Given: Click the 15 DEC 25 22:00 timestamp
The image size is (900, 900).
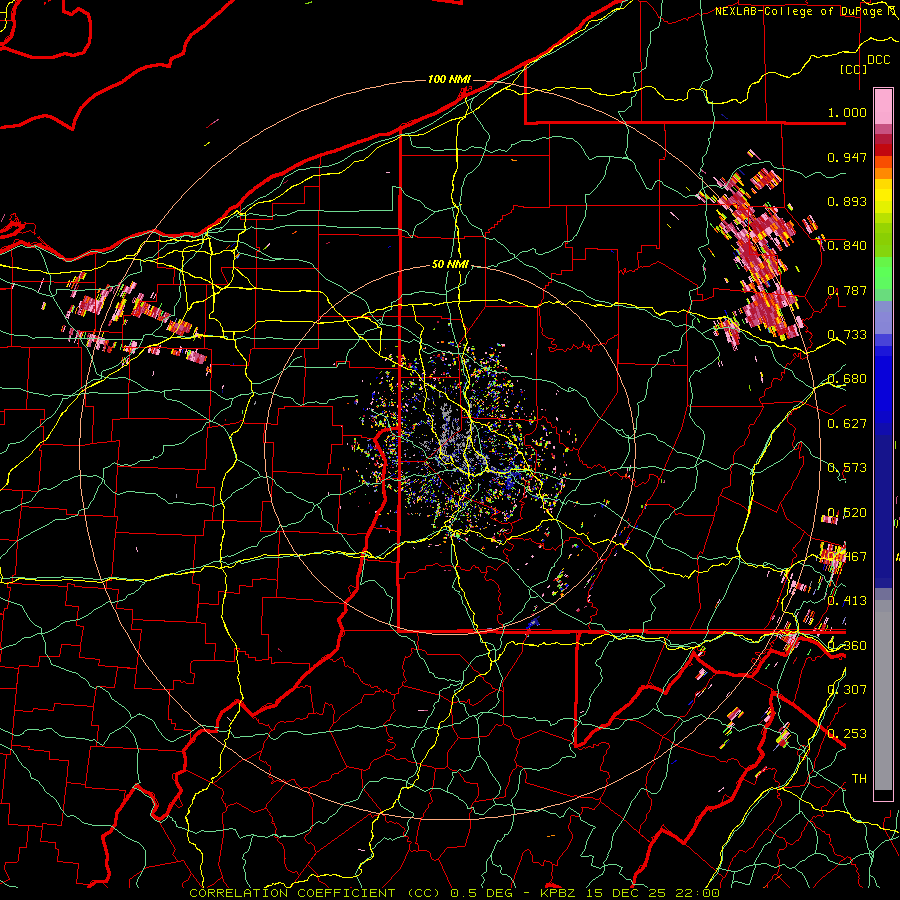Looking at the screenshot, I should 654,893.
